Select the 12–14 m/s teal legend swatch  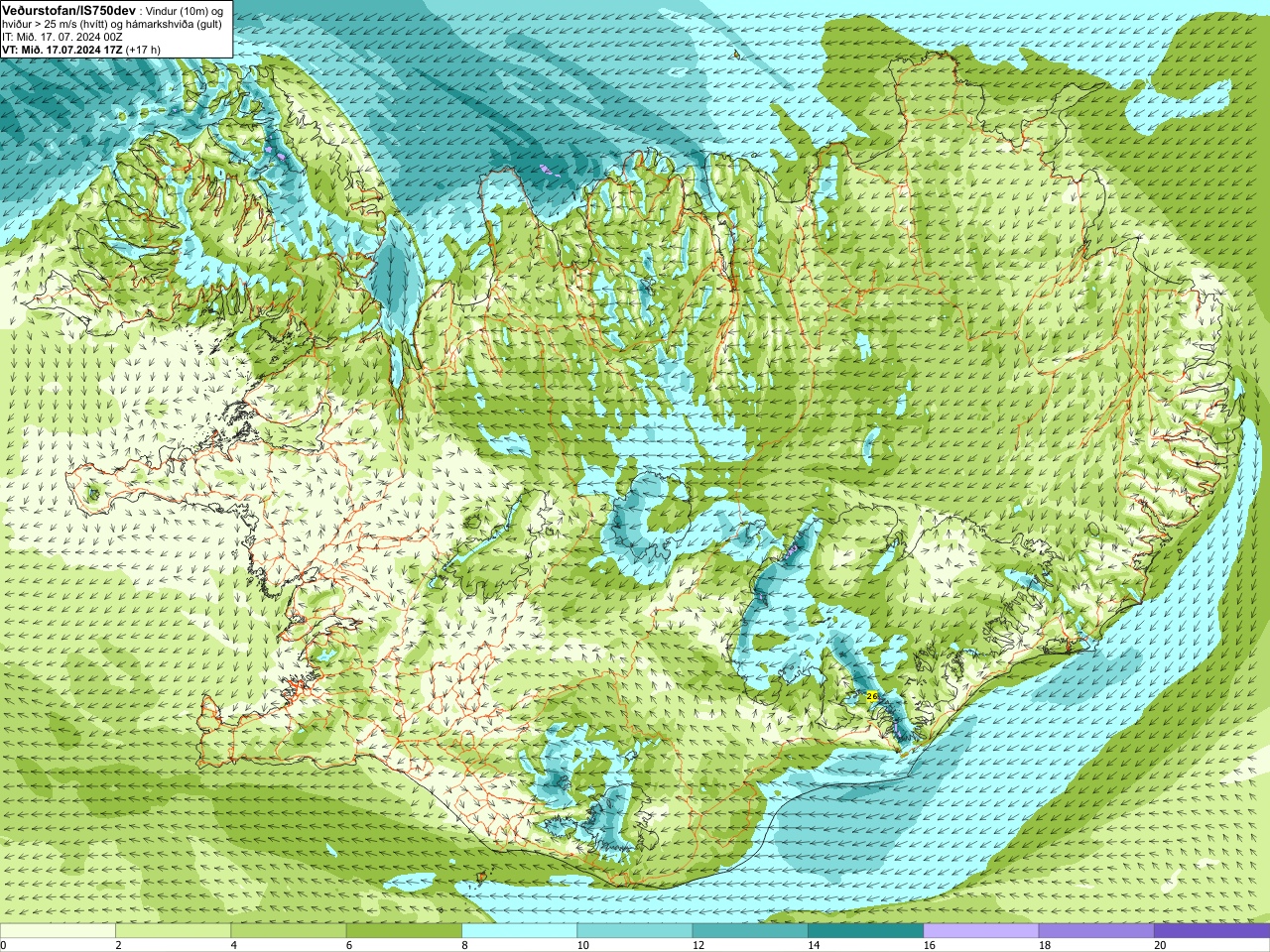(750, 931)
